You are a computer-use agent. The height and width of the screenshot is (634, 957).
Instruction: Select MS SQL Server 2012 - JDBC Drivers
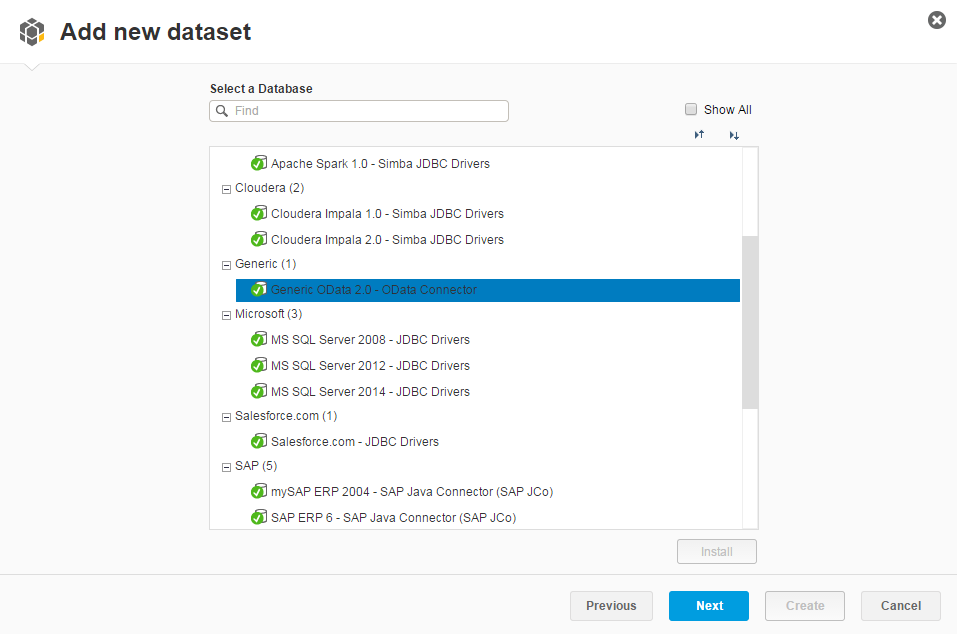coord(370,366)
